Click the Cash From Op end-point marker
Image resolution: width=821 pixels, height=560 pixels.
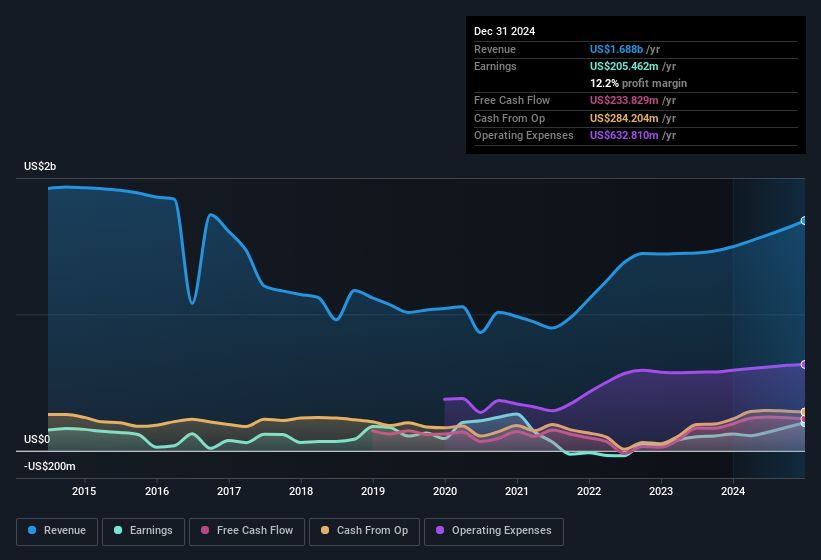(x=804, y=412)
